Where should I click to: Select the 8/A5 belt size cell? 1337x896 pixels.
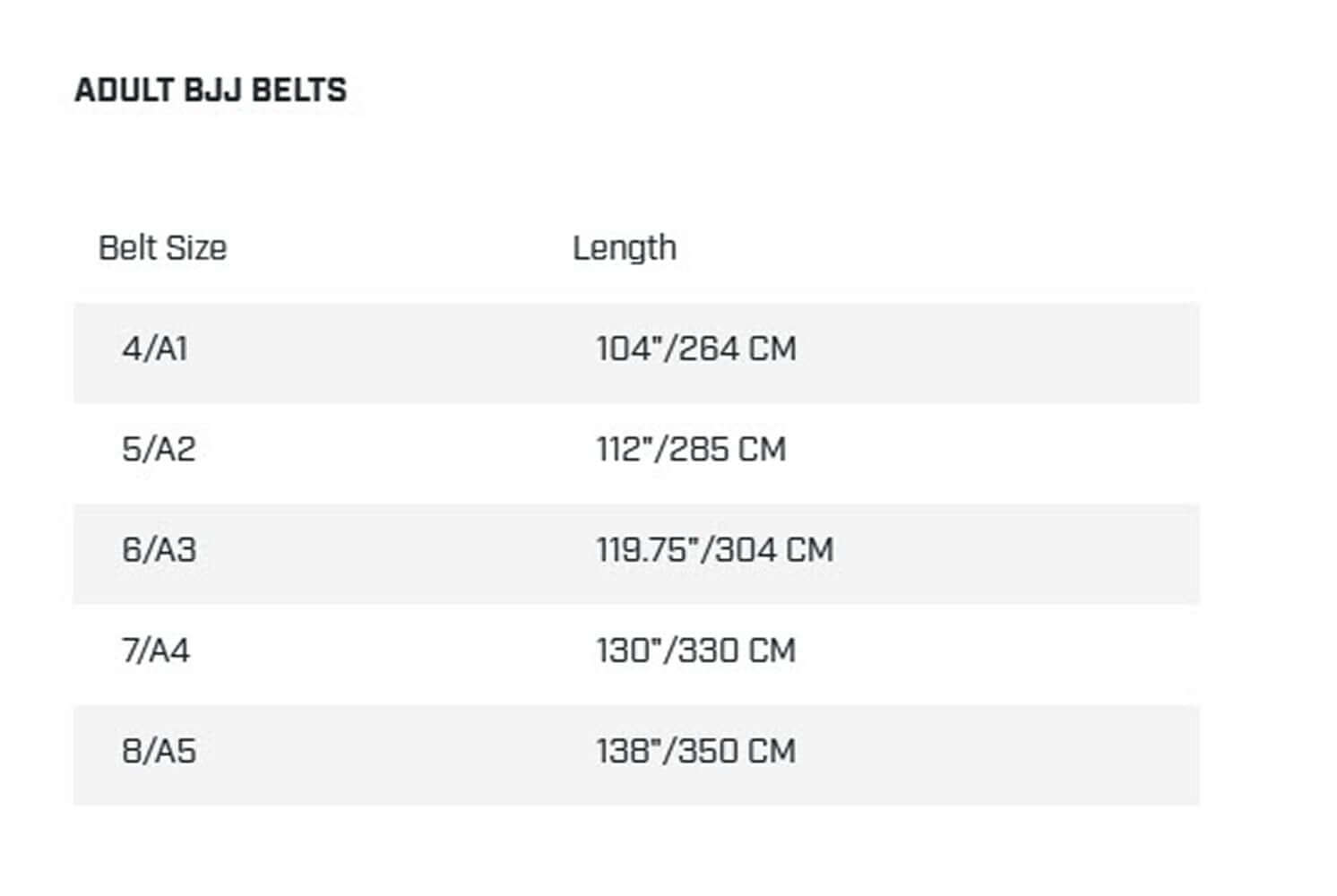click(159, 751)
